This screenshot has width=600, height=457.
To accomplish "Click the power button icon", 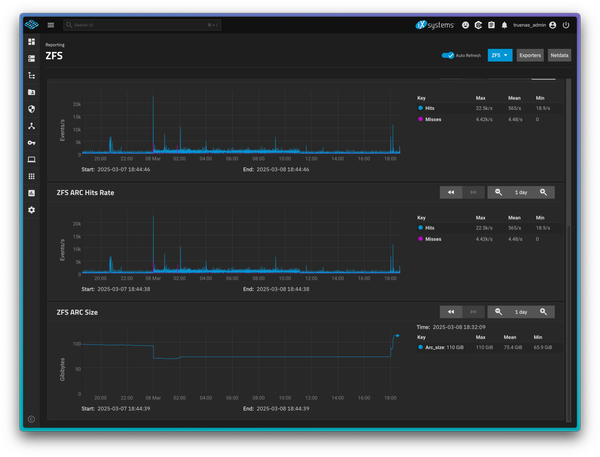I will pos(567,24).
